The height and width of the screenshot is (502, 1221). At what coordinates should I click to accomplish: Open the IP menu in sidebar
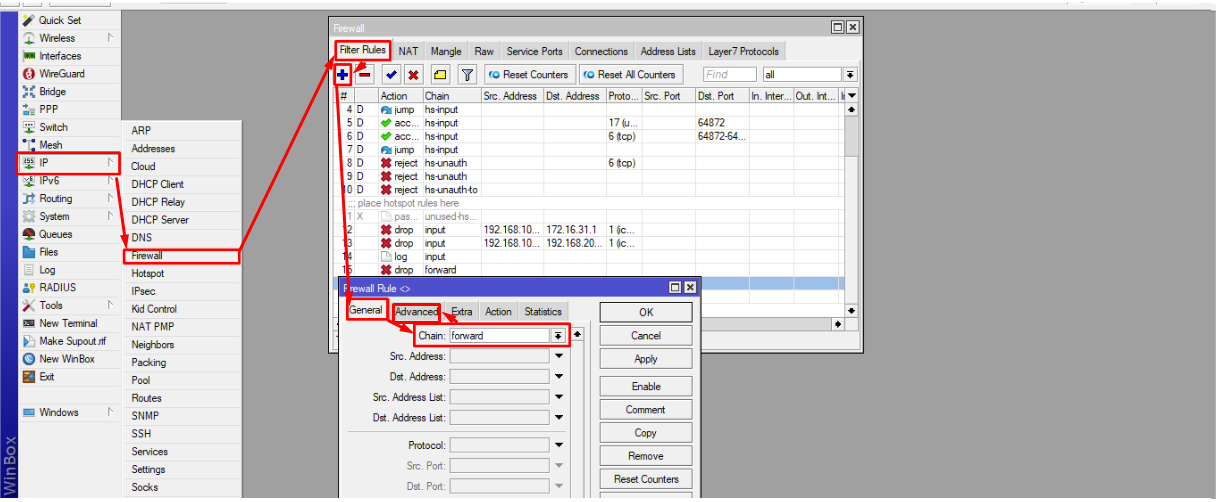click(x=68, y=163)
